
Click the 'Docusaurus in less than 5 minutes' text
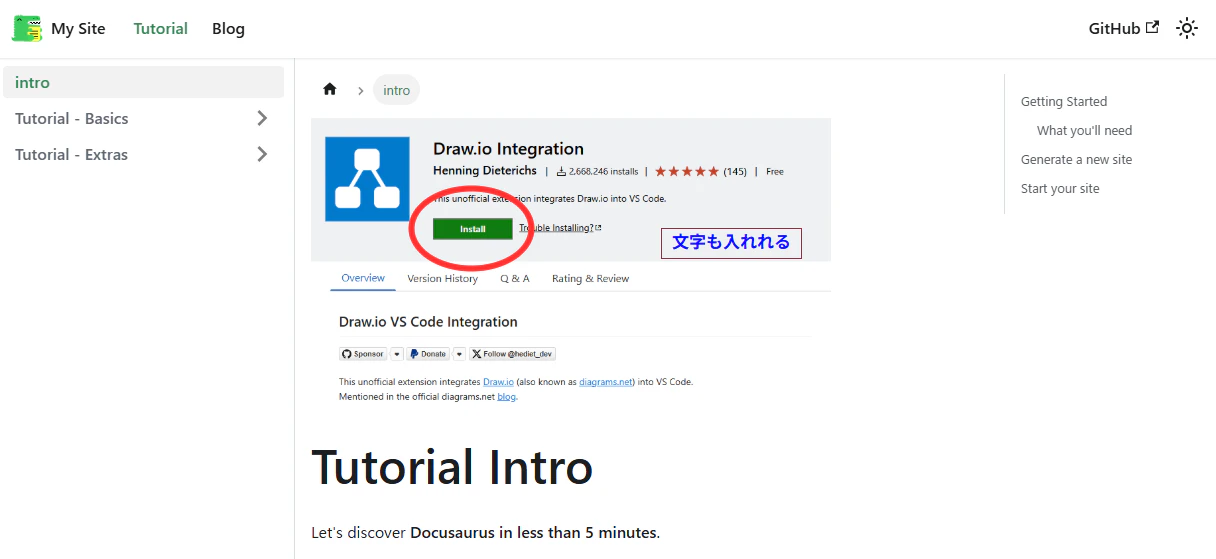point(534,532)
